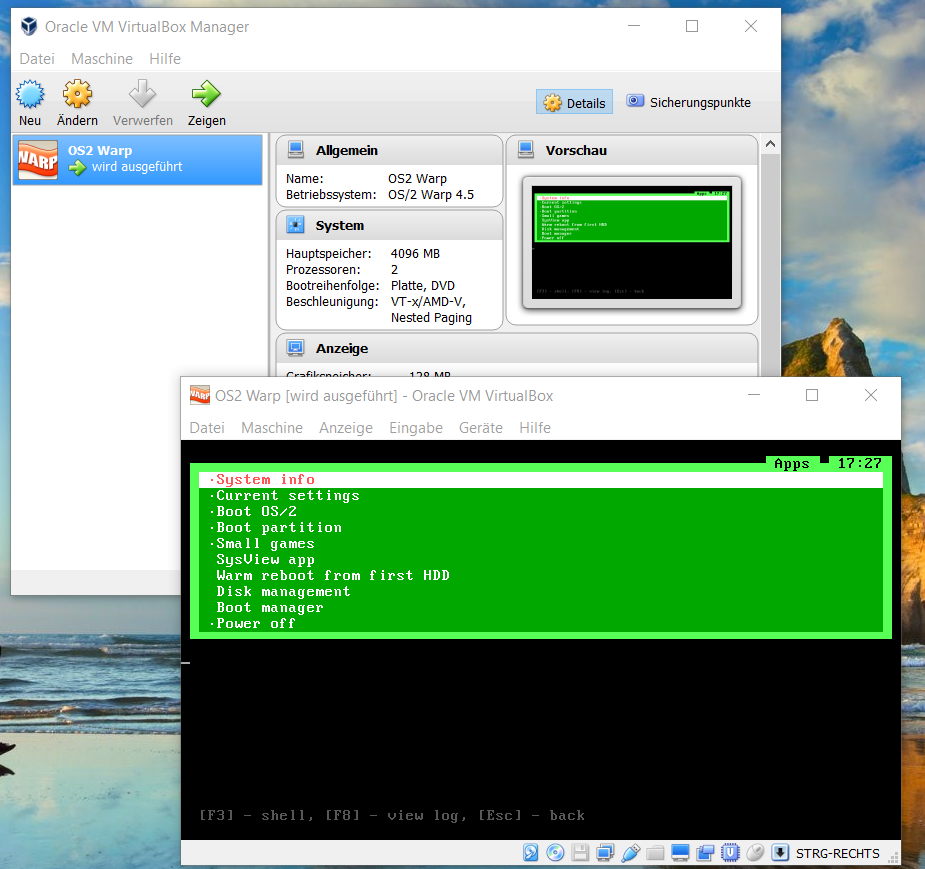Click the '4096 MB' Hauptspeicher value
925x869 pixels.
pyautogui.click(x=415, y=254)
